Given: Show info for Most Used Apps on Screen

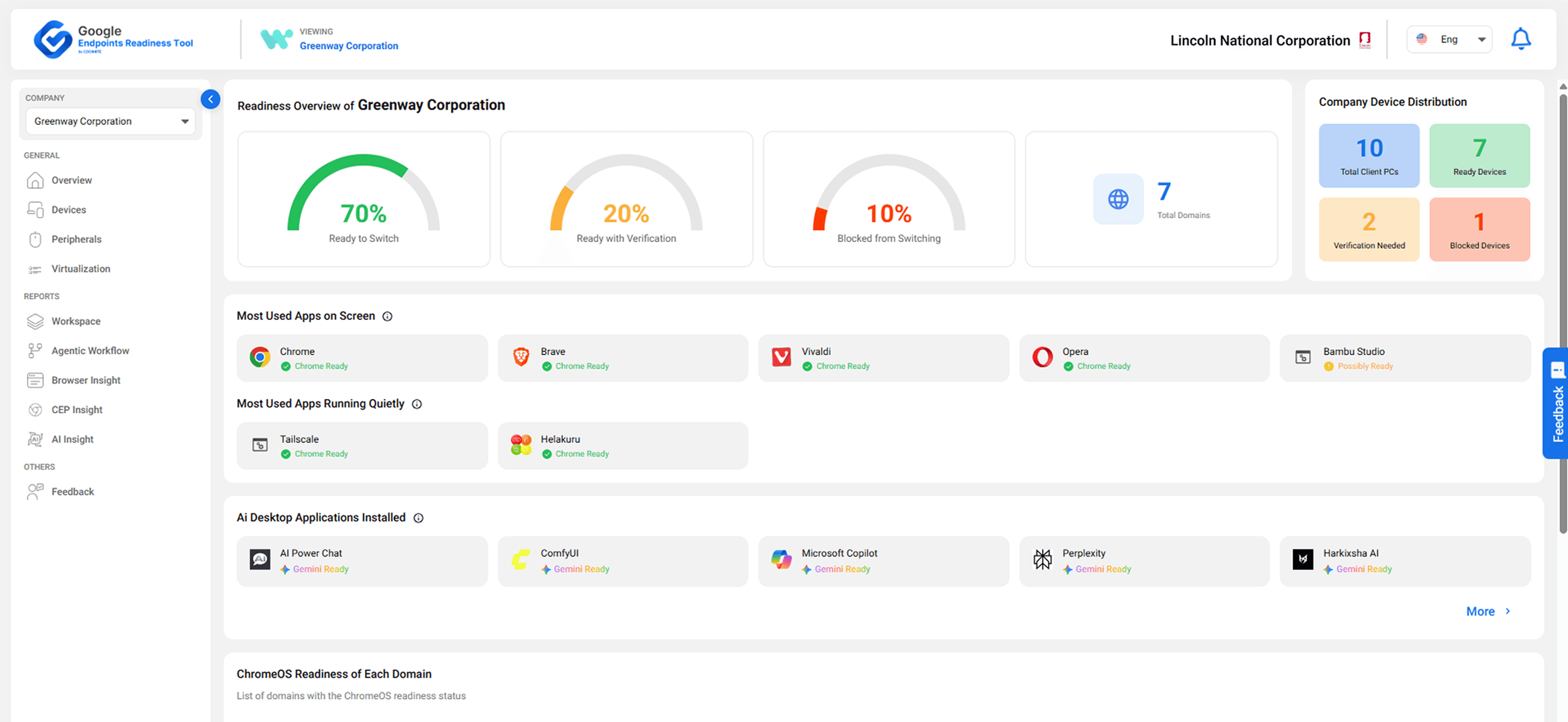Looking at the screenshot, I should 387,316.
